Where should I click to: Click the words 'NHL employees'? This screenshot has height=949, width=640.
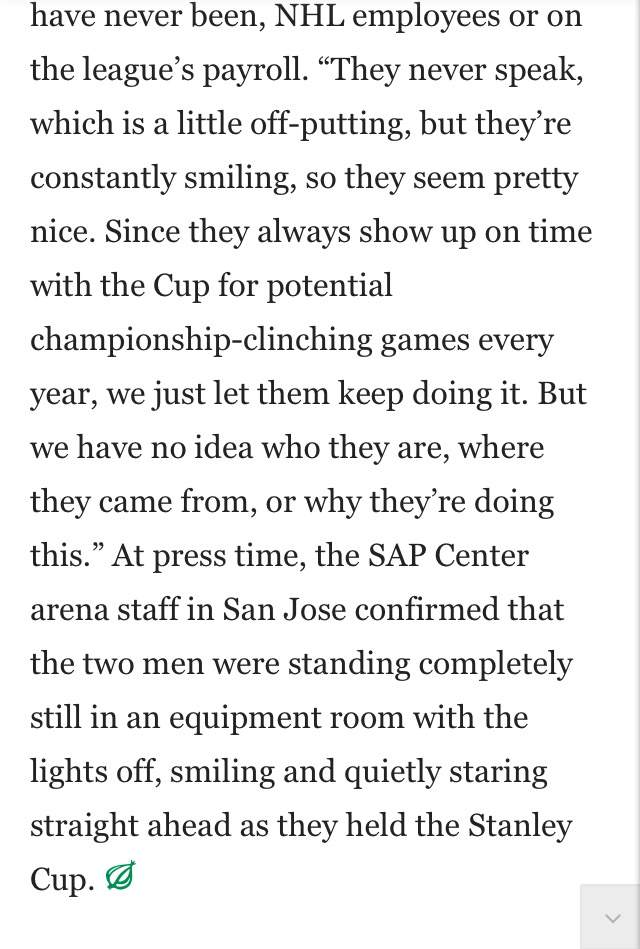point(387,16)
